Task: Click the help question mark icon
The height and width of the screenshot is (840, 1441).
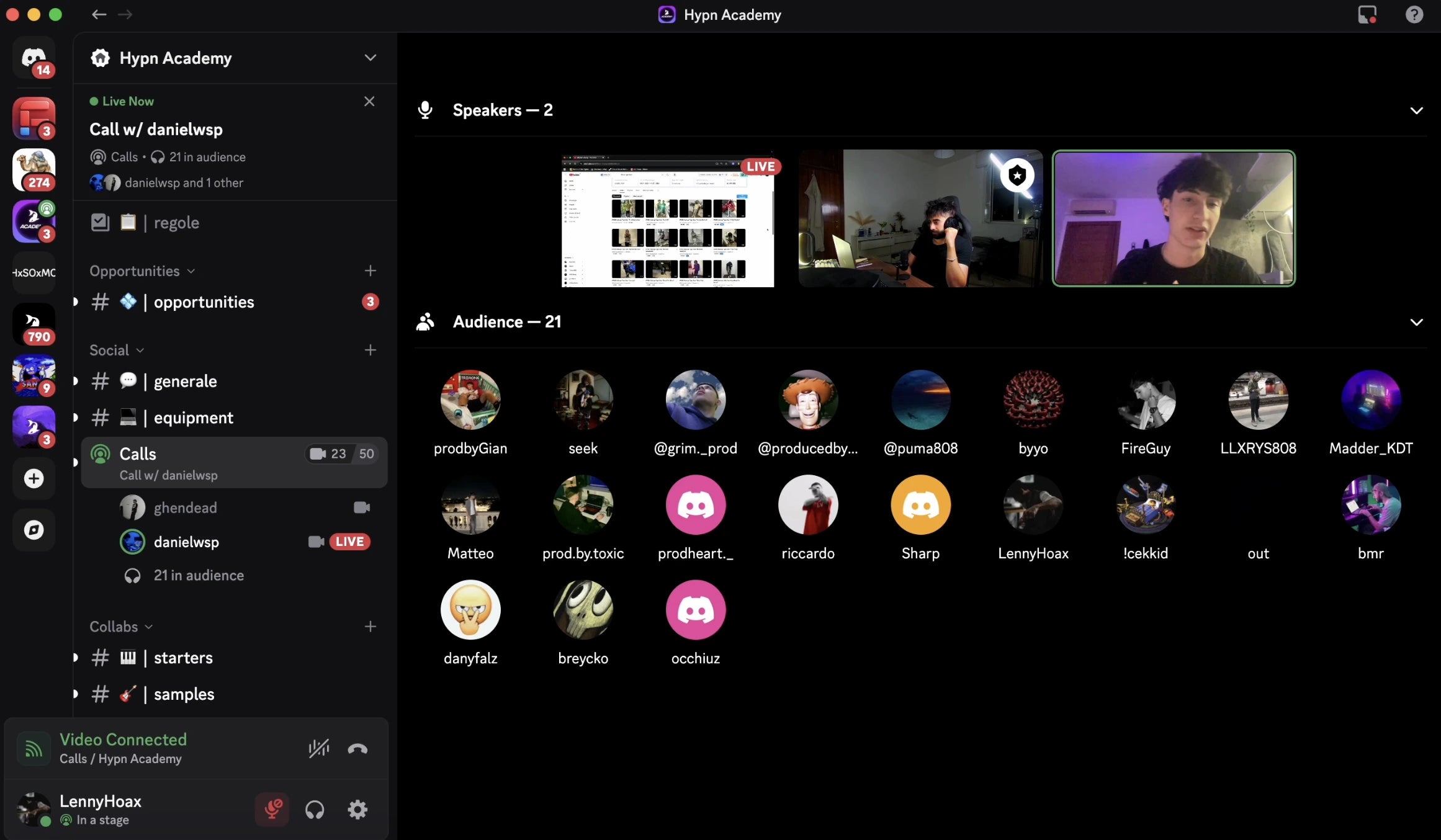Action: point(1414,14)
